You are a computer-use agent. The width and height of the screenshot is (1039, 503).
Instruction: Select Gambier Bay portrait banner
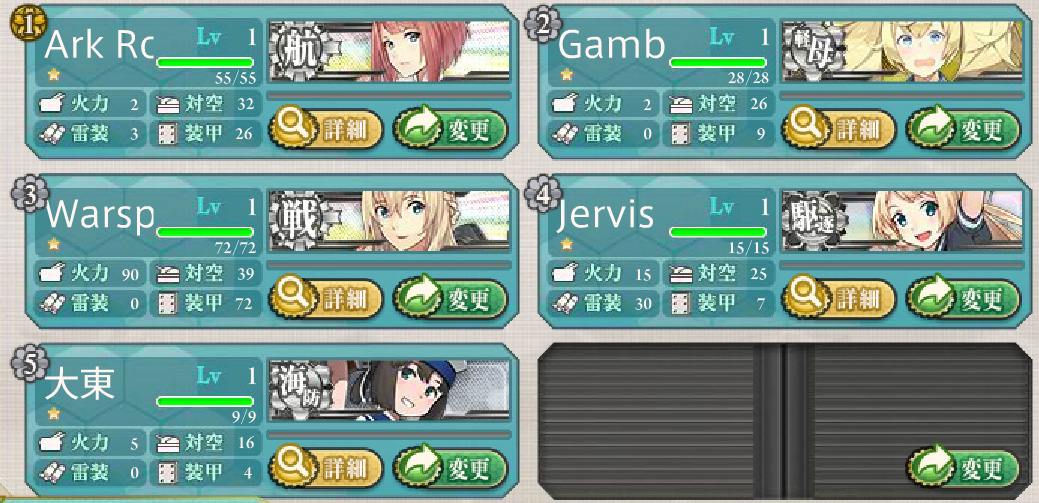click(902, 51)
